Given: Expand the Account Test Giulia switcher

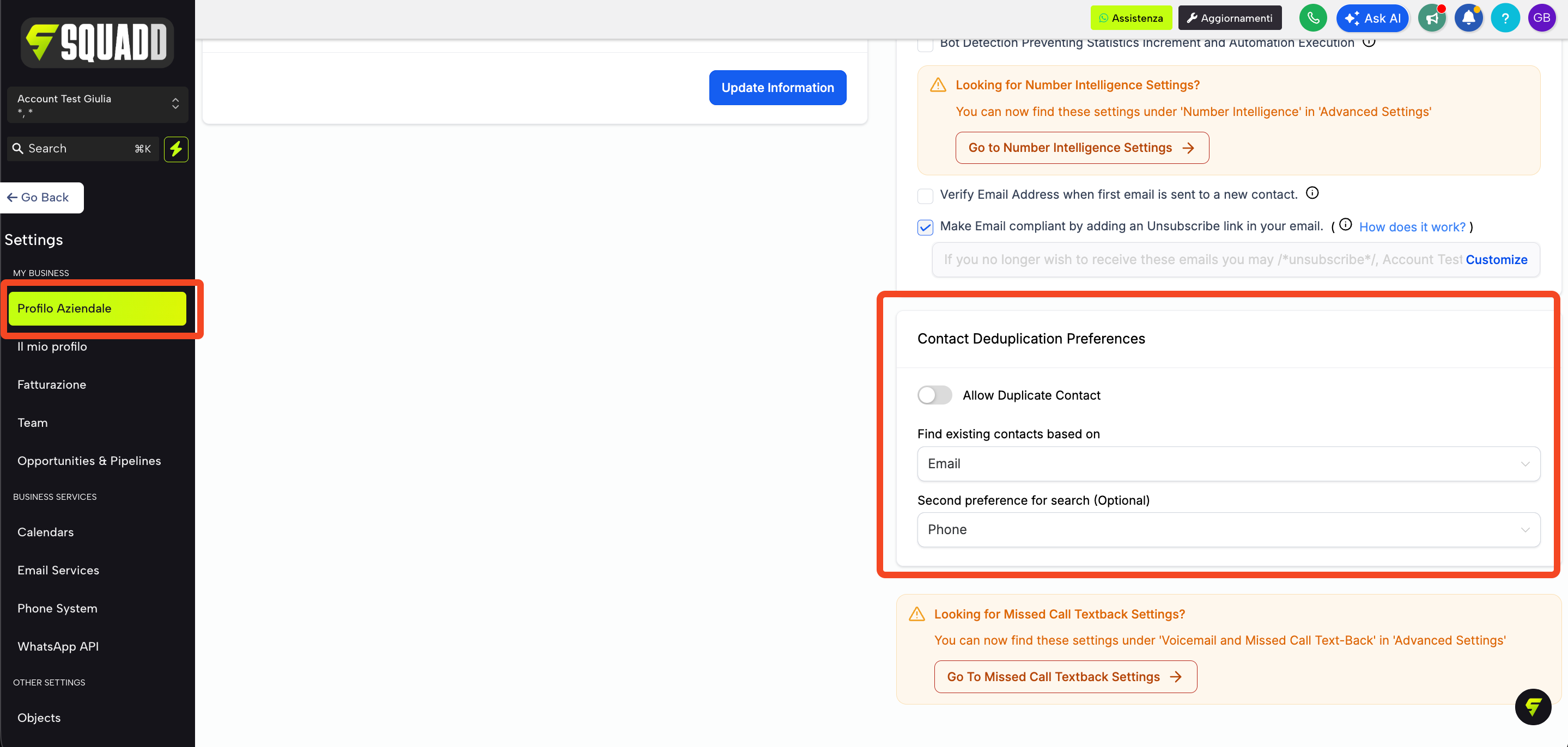Looking at the screenshot, I should tap(98, 105).
